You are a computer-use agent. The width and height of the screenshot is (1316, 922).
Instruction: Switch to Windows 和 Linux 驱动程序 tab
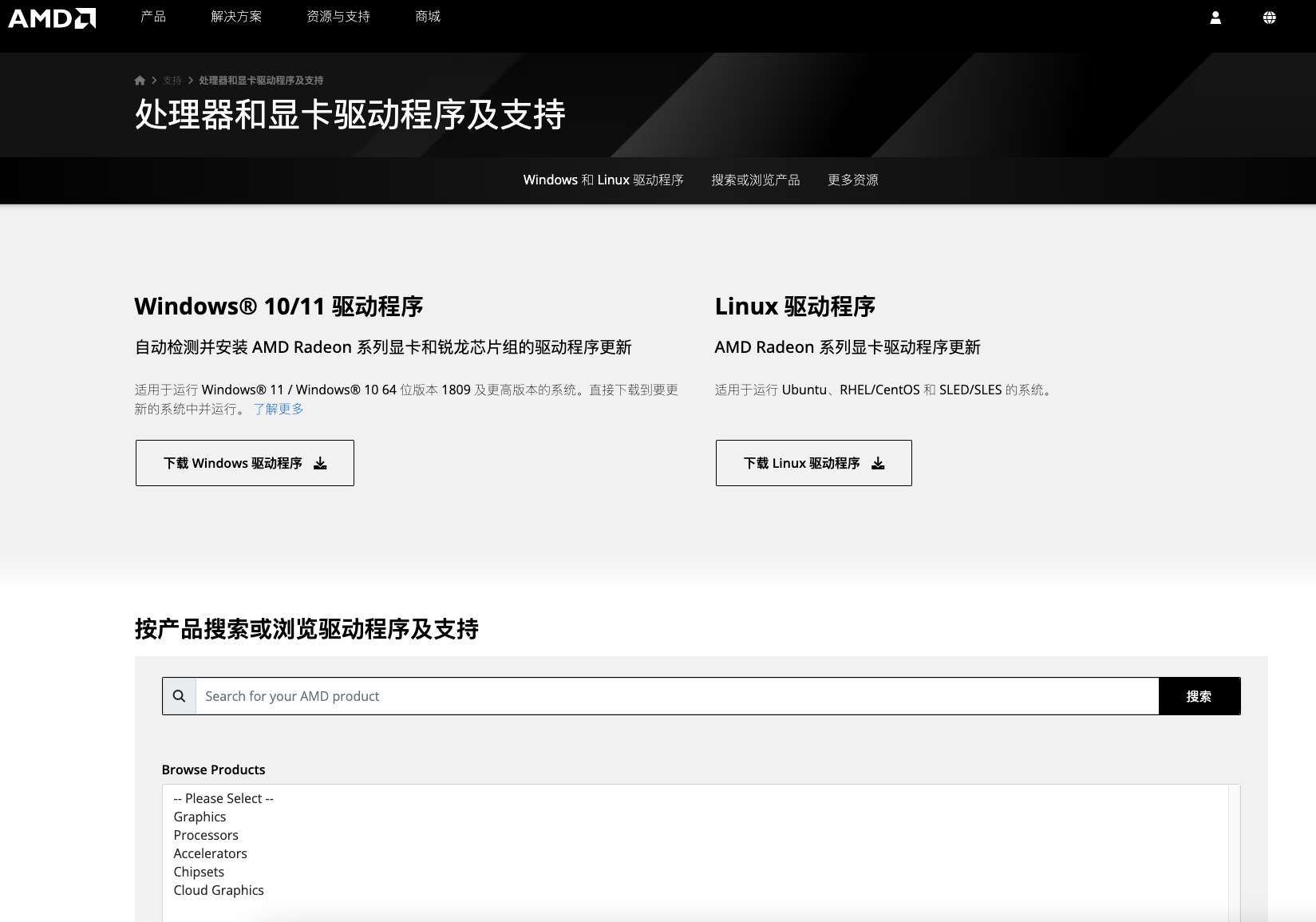tap(603, 180)
